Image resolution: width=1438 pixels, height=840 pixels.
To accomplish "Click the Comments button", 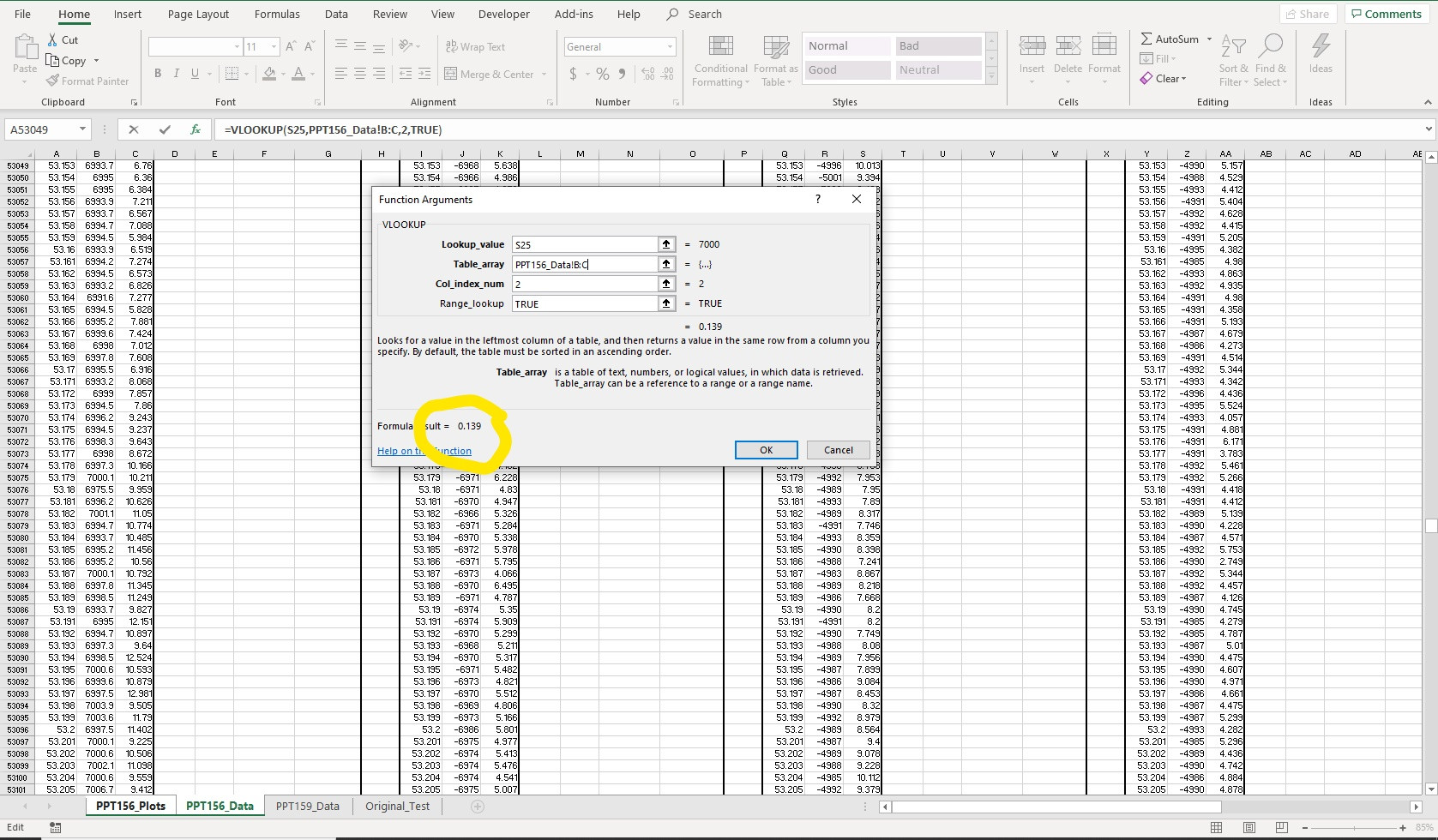I will pyautogui.click(x=1386, y=14).
